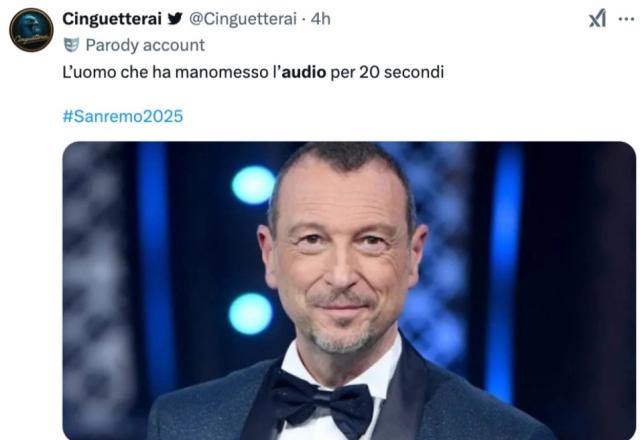Click the Twitter bird badge beside Cinguetterai

(175, 18)
